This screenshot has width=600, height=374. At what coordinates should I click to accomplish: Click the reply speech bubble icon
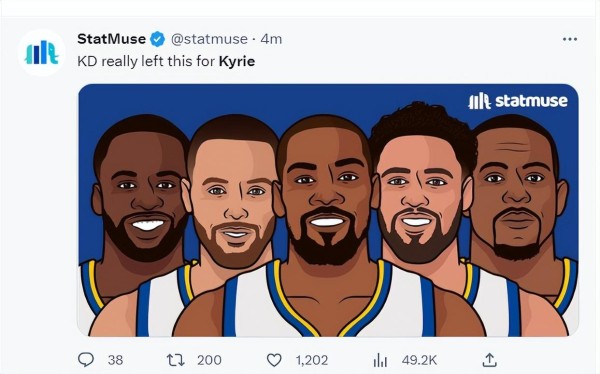pos(86,360)
